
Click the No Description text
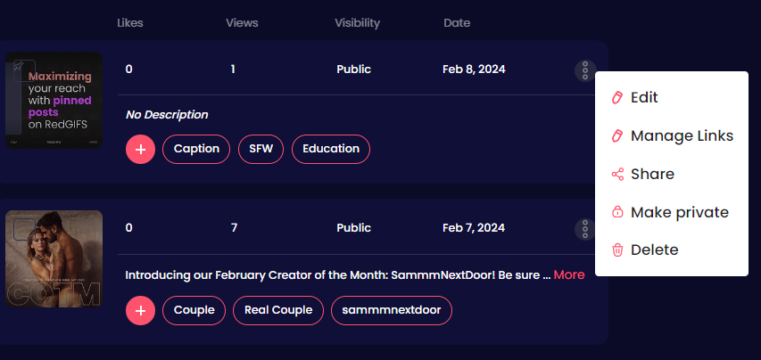[x=166, y=115]
